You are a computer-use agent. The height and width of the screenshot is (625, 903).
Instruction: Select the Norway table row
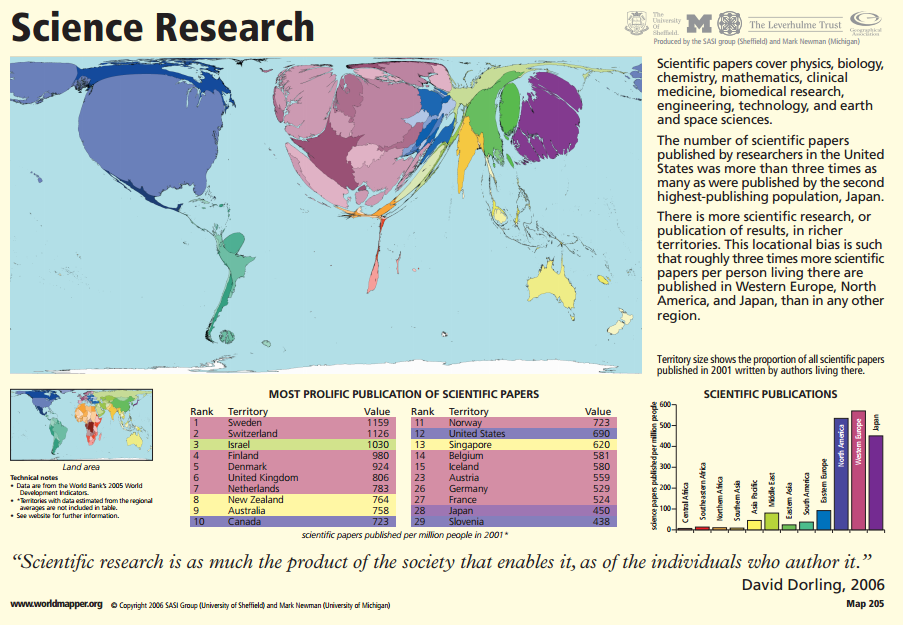click(514, 423)
